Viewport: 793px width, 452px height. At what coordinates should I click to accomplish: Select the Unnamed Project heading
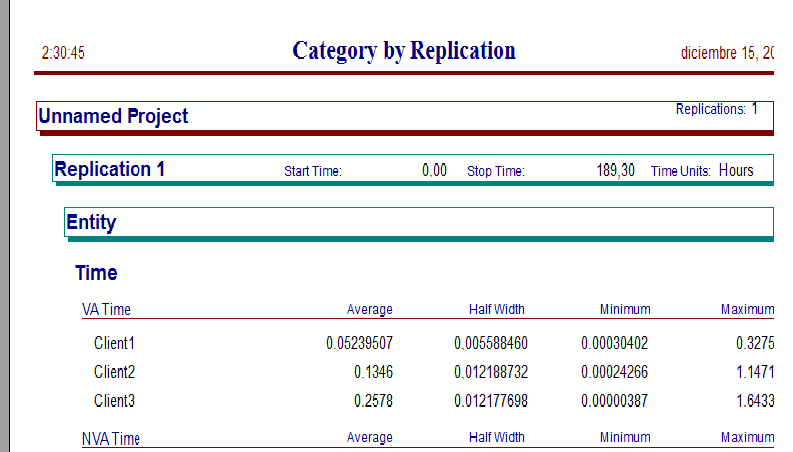[113, 116]
